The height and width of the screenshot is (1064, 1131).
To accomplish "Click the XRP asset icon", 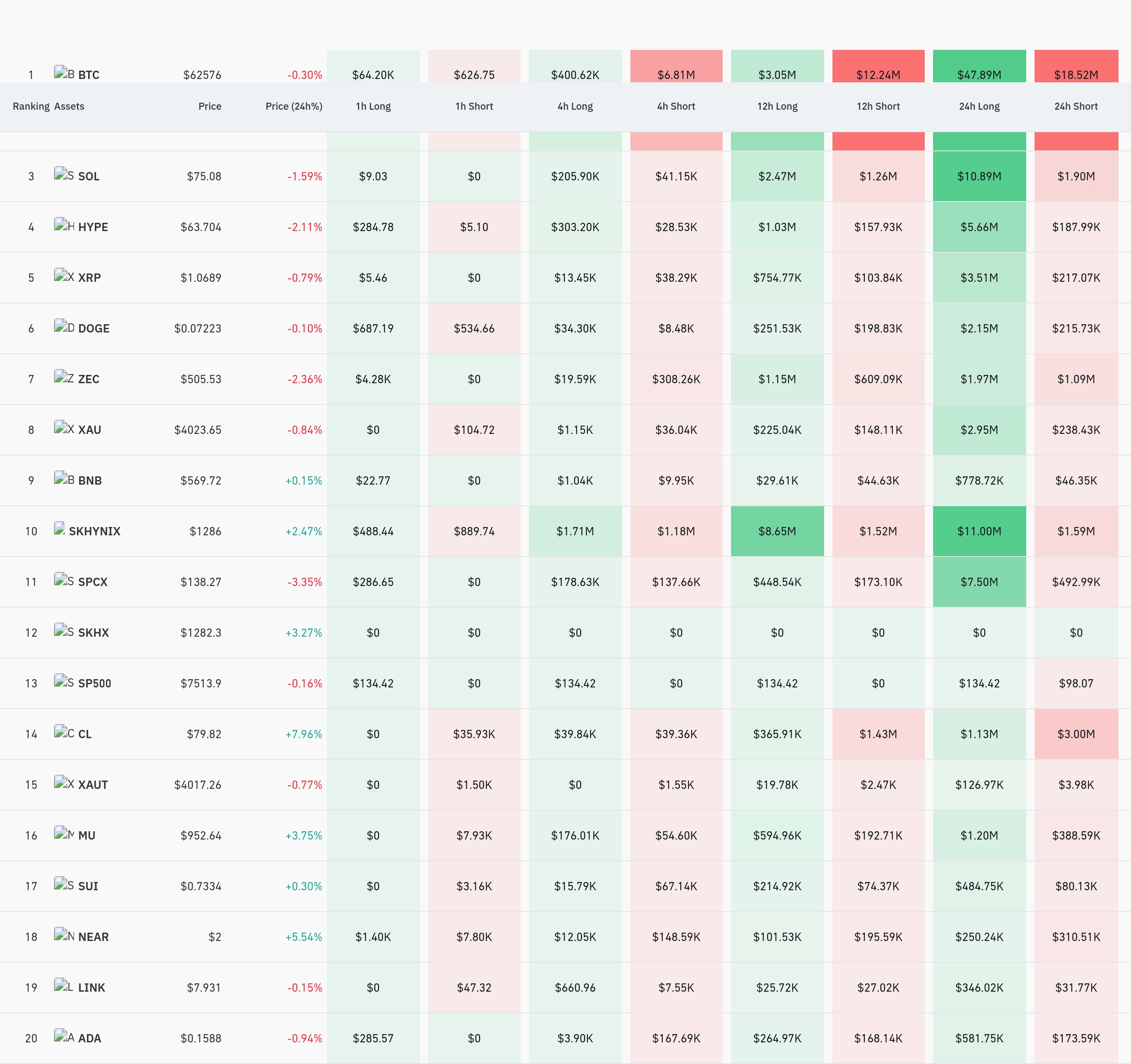I will click(64, 275).
